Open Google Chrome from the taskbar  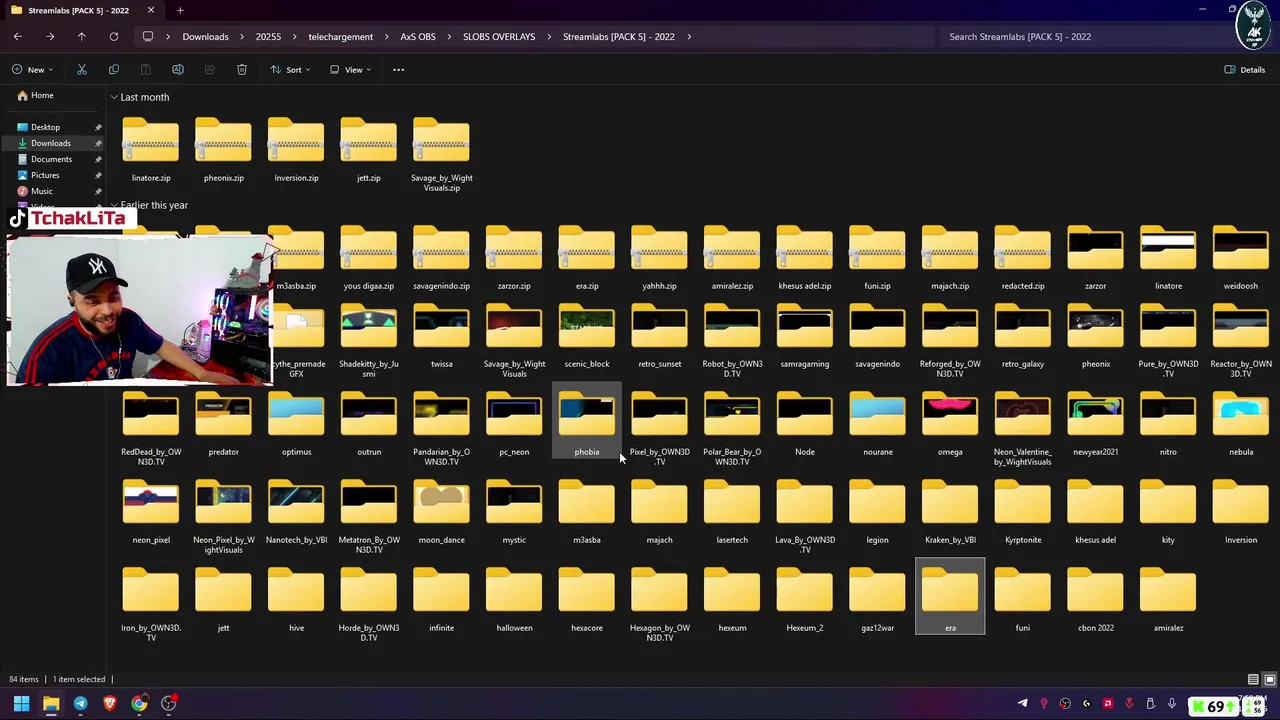[139, 703]
